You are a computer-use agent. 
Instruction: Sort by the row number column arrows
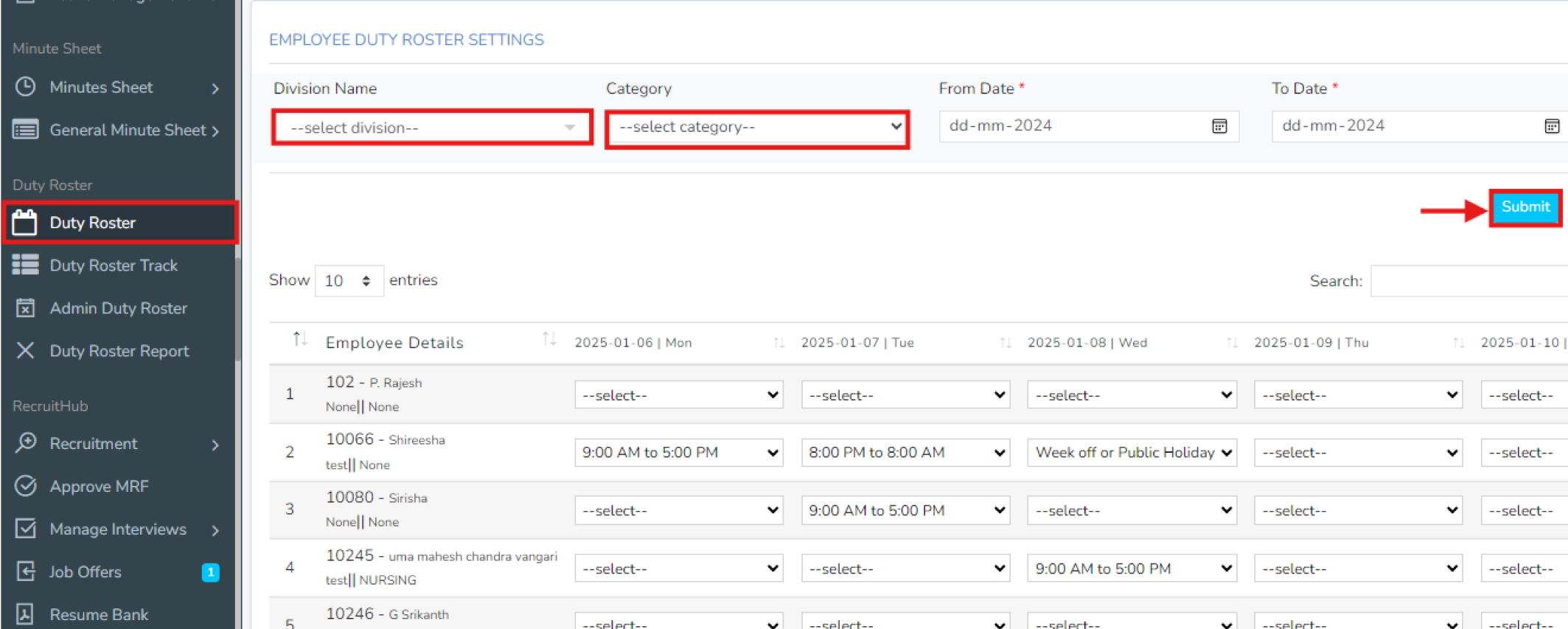click(x=299, y=339)
